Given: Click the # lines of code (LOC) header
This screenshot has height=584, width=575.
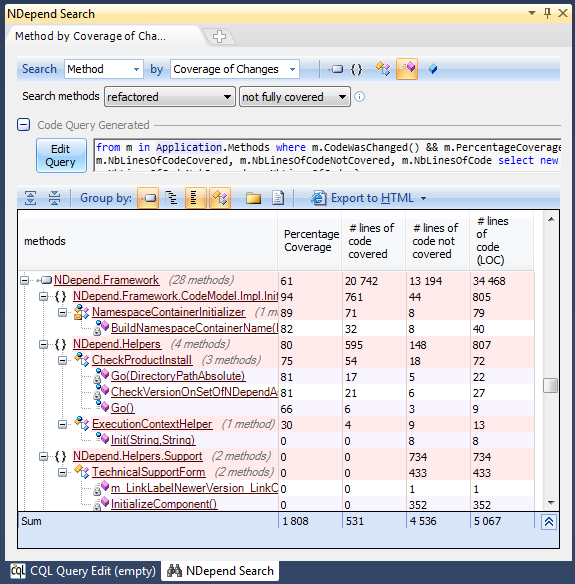Looking at the screenshot, I should pyautogui.click(x=502, y=241).
